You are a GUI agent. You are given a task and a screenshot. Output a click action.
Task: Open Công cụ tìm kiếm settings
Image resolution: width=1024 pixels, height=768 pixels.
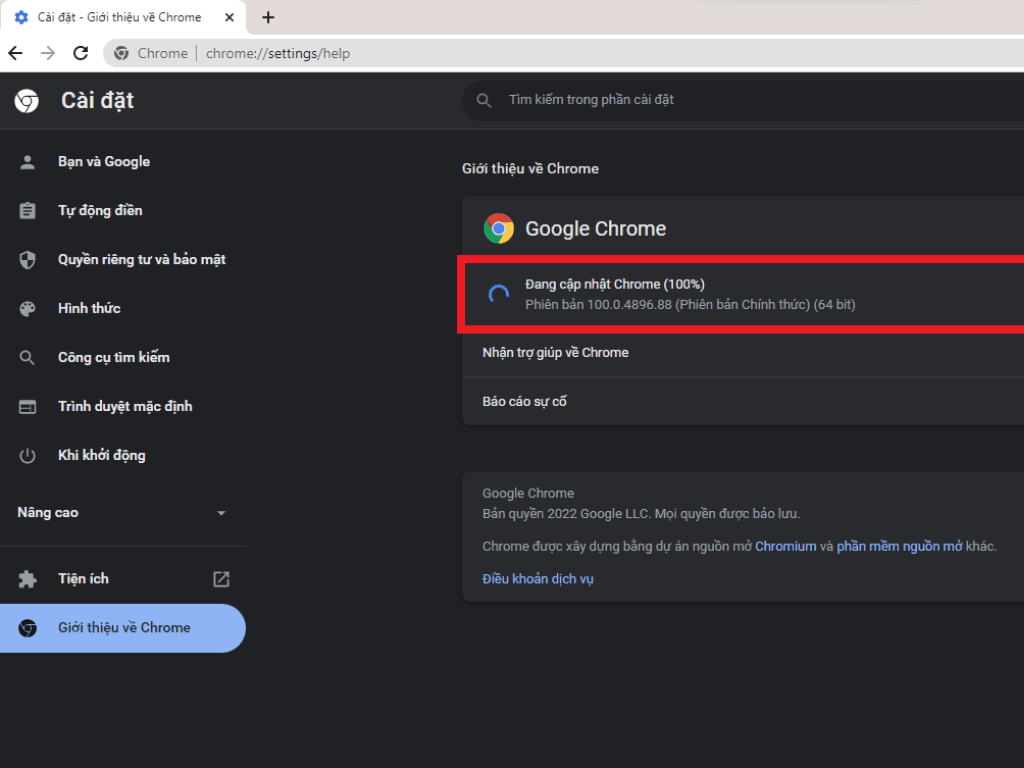[113, 358]
